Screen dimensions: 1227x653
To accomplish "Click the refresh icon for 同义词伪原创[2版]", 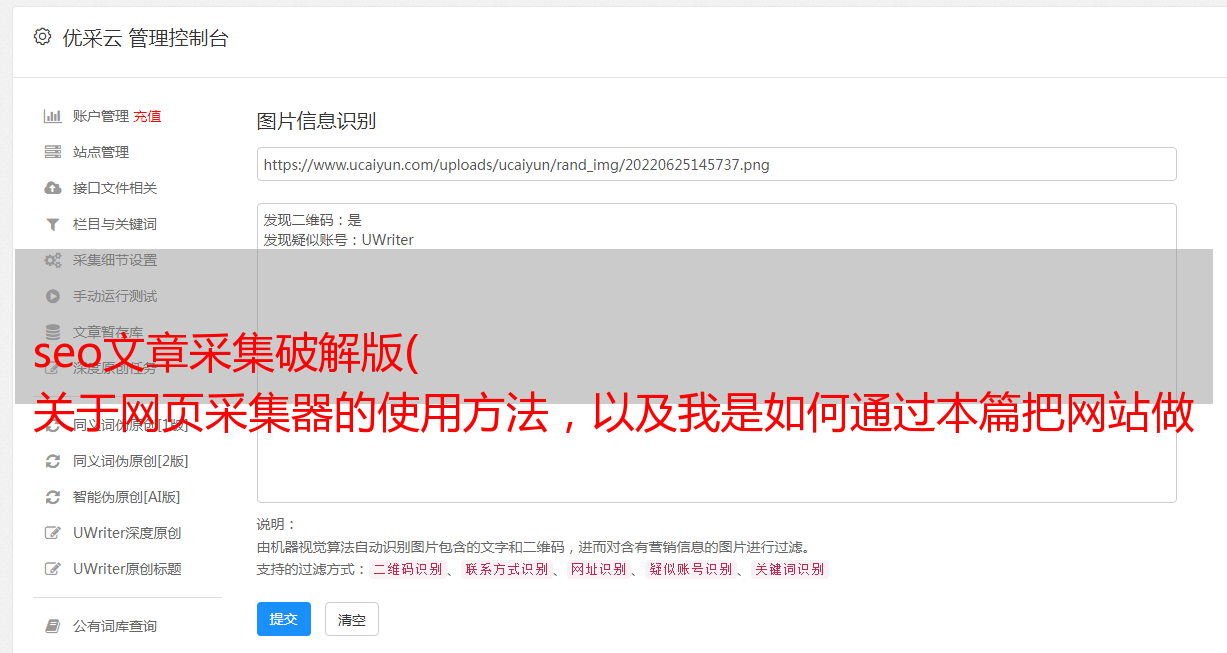I will coord(53,461).
